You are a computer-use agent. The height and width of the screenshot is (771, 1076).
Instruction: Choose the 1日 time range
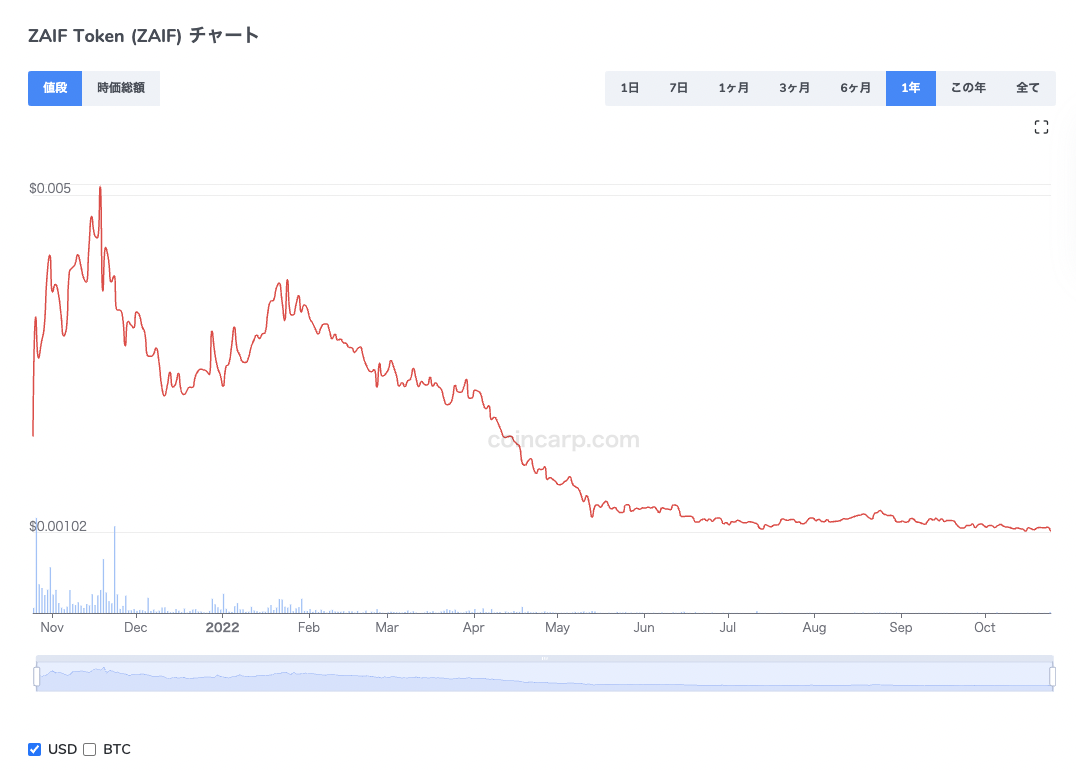[630, 88]
